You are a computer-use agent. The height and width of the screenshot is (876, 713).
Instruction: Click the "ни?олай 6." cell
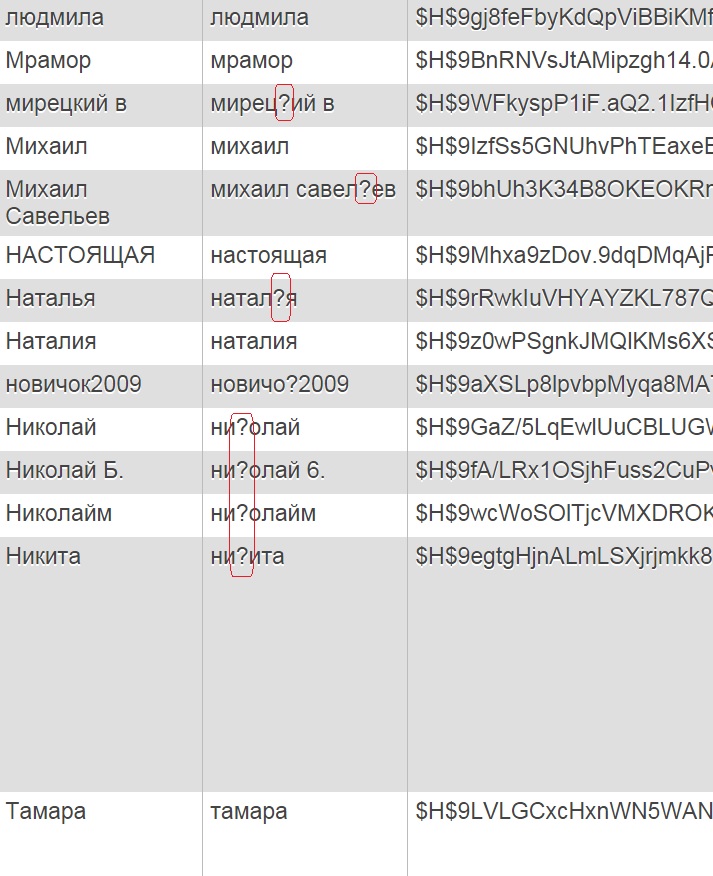pos(267,470)
